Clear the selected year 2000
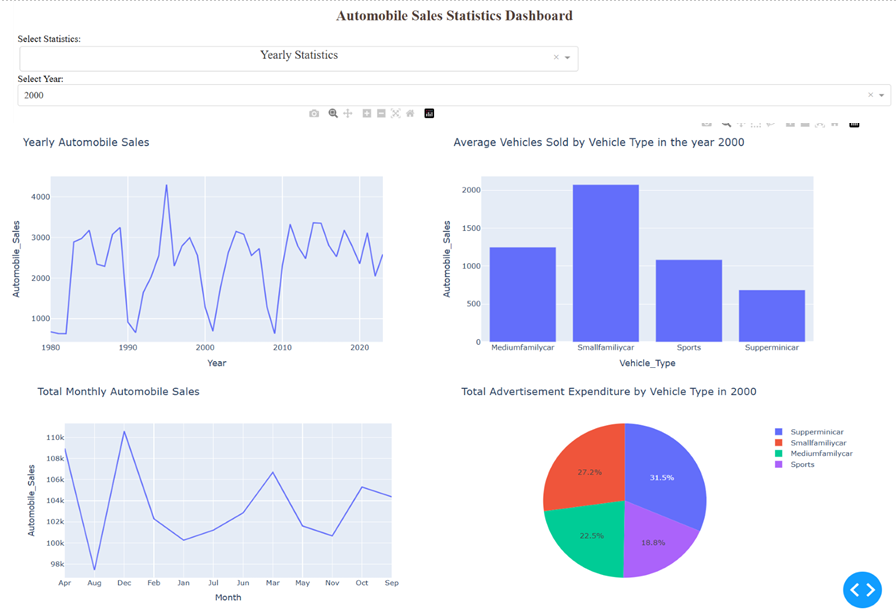896x615 pixels. pos(870,96)
